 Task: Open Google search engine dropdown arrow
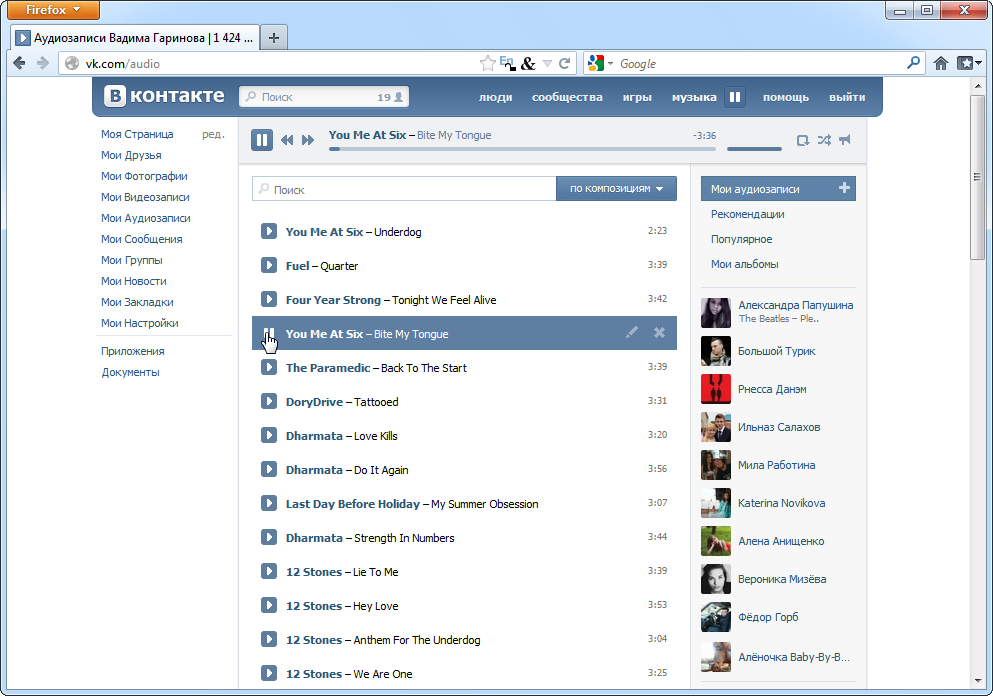tap(610, 64)
